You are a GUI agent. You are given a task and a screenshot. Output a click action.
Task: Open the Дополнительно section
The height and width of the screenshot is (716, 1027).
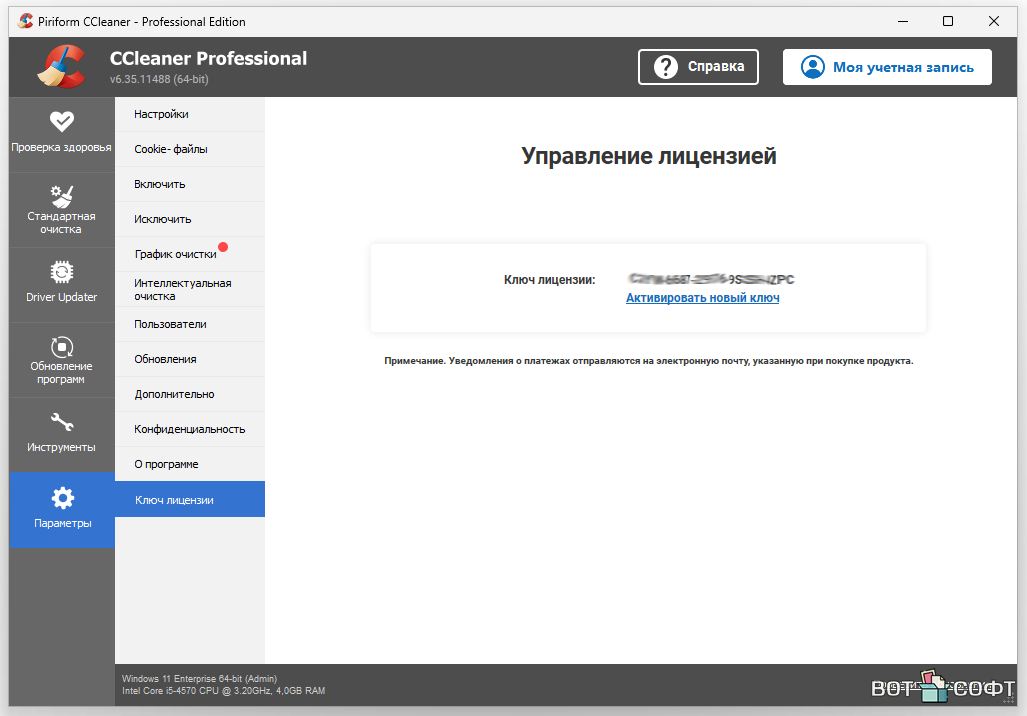(x=190, y=394)
